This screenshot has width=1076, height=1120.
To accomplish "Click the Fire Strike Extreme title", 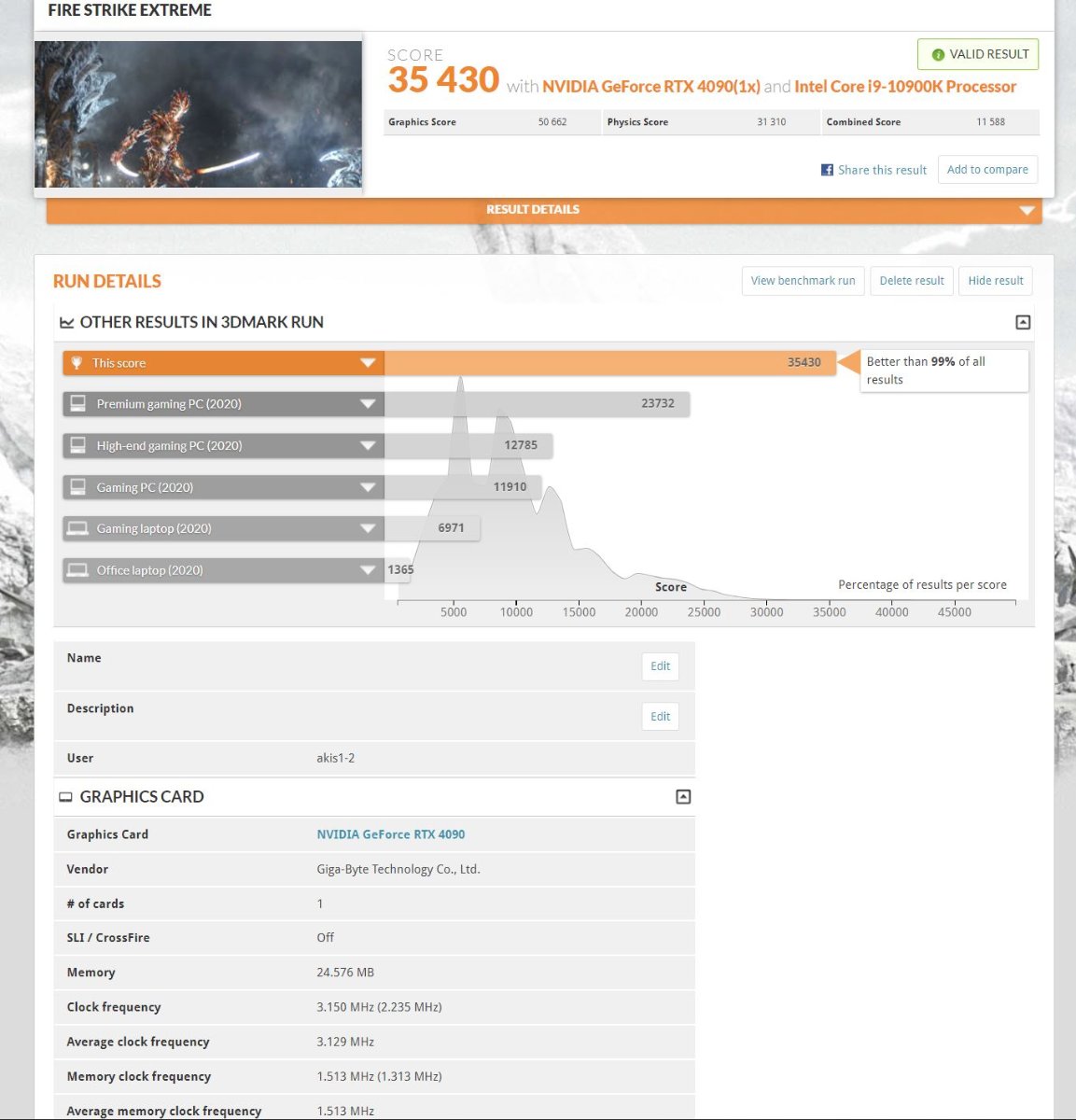I will coord(130,10).
